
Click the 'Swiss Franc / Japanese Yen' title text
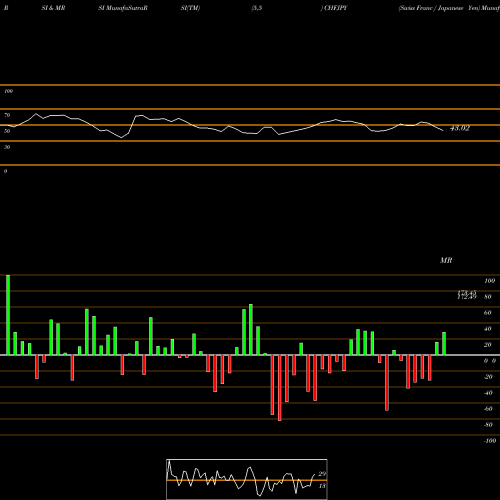439,8
